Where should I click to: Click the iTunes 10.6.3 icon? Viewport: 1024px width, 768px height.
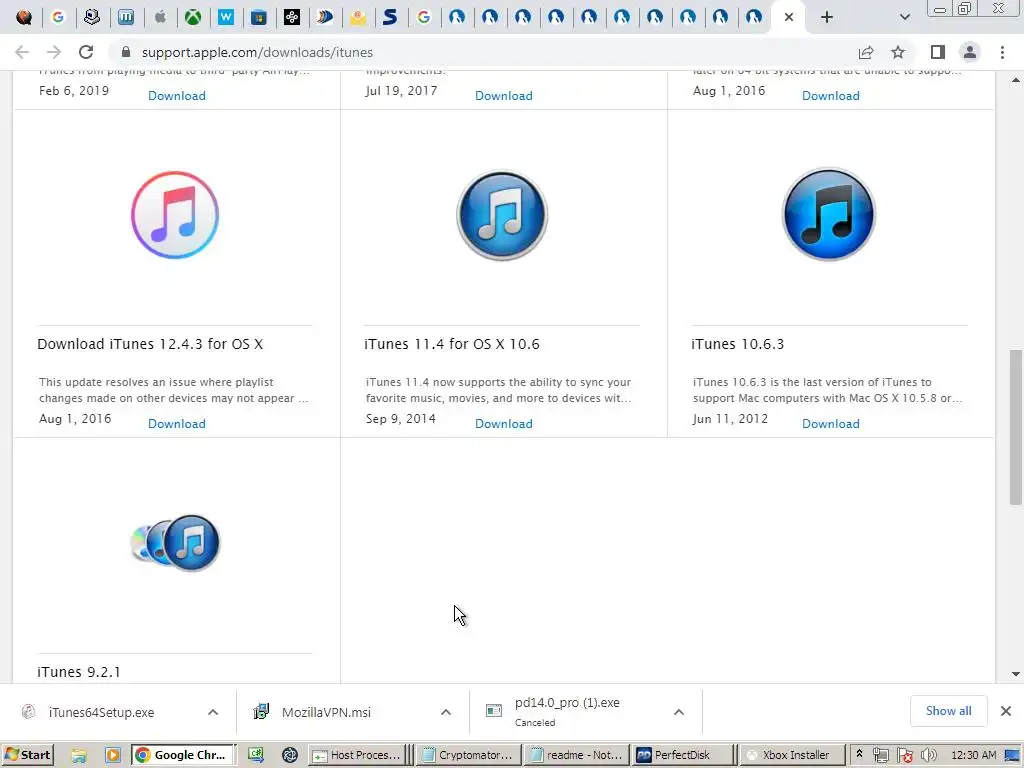[x=829, y=214]
